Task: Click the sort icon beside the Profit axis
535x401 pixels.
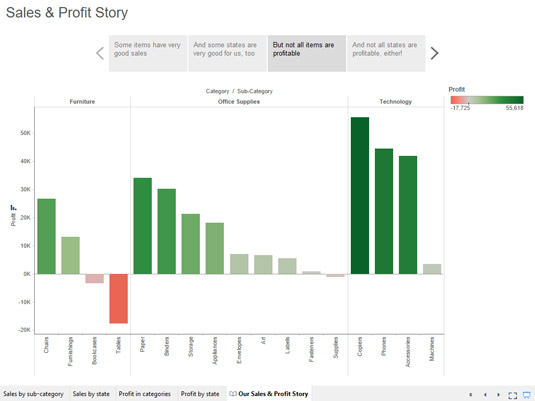Action: click(x=13, y=207)
